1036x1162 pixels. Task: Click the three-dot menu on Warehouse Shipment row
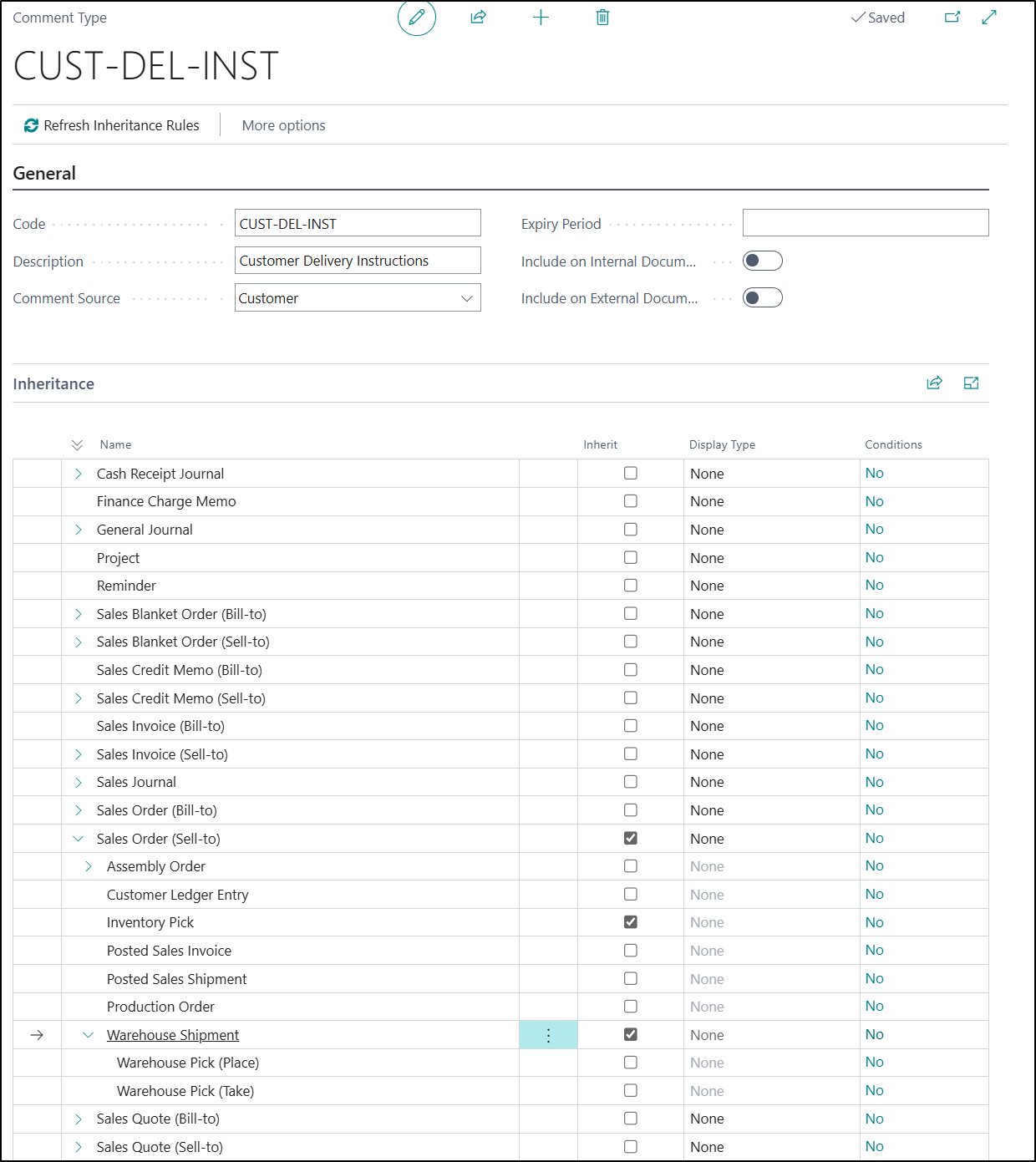[548, 1036]
